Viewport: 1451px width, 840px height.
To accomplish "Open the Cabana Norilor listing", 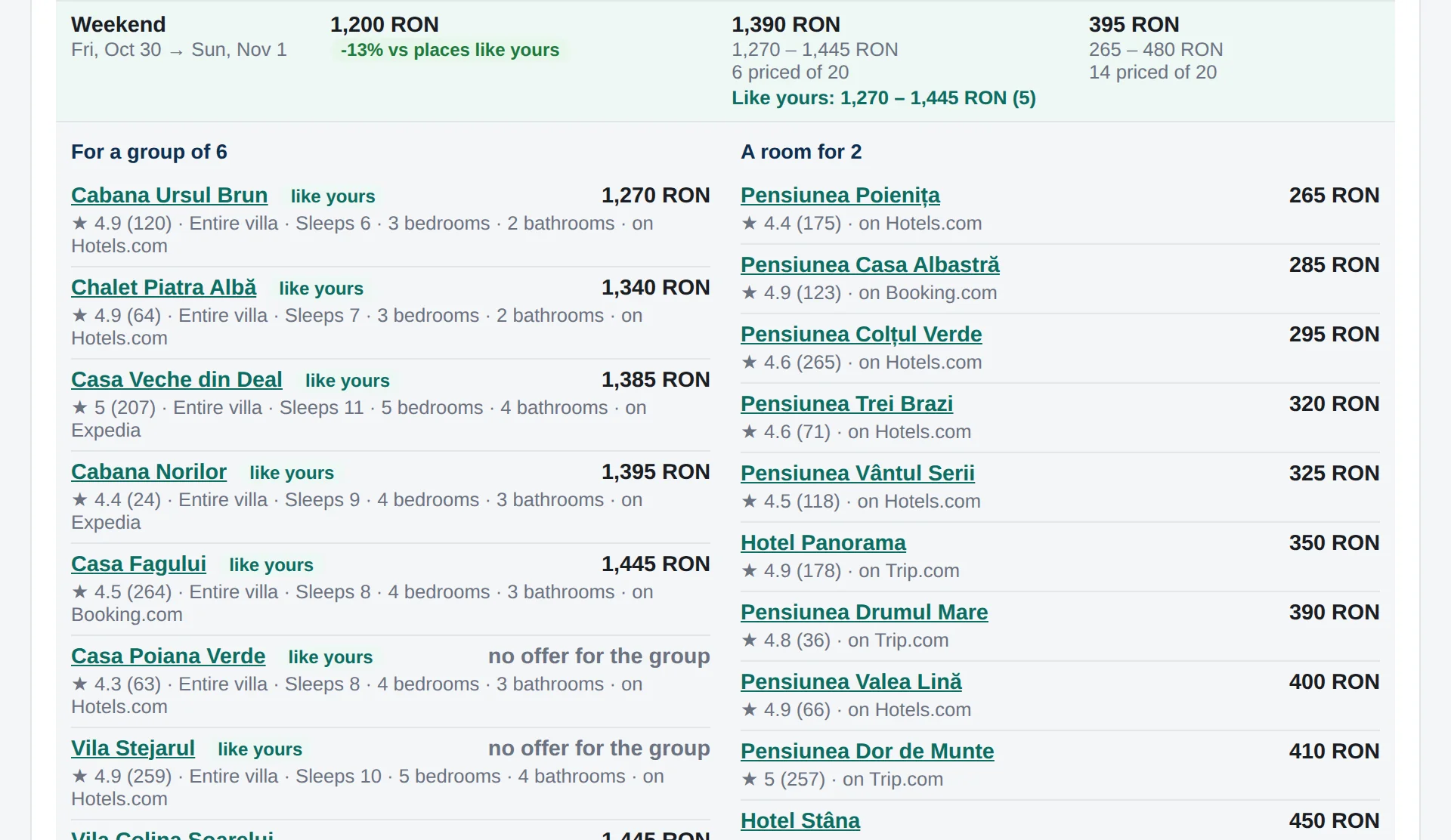I will pyautogui.click(x=149, y=471).
